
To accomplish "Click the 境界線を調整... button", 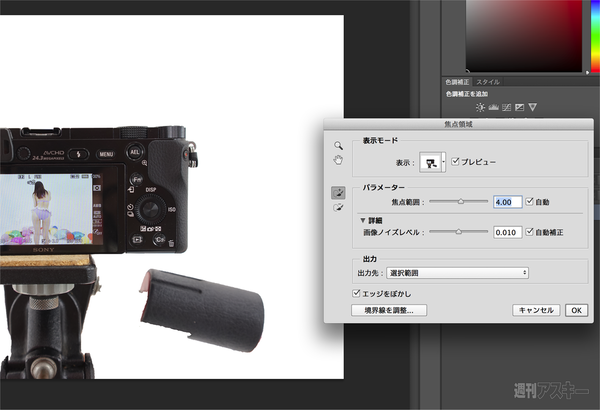I will click(389, 310).
